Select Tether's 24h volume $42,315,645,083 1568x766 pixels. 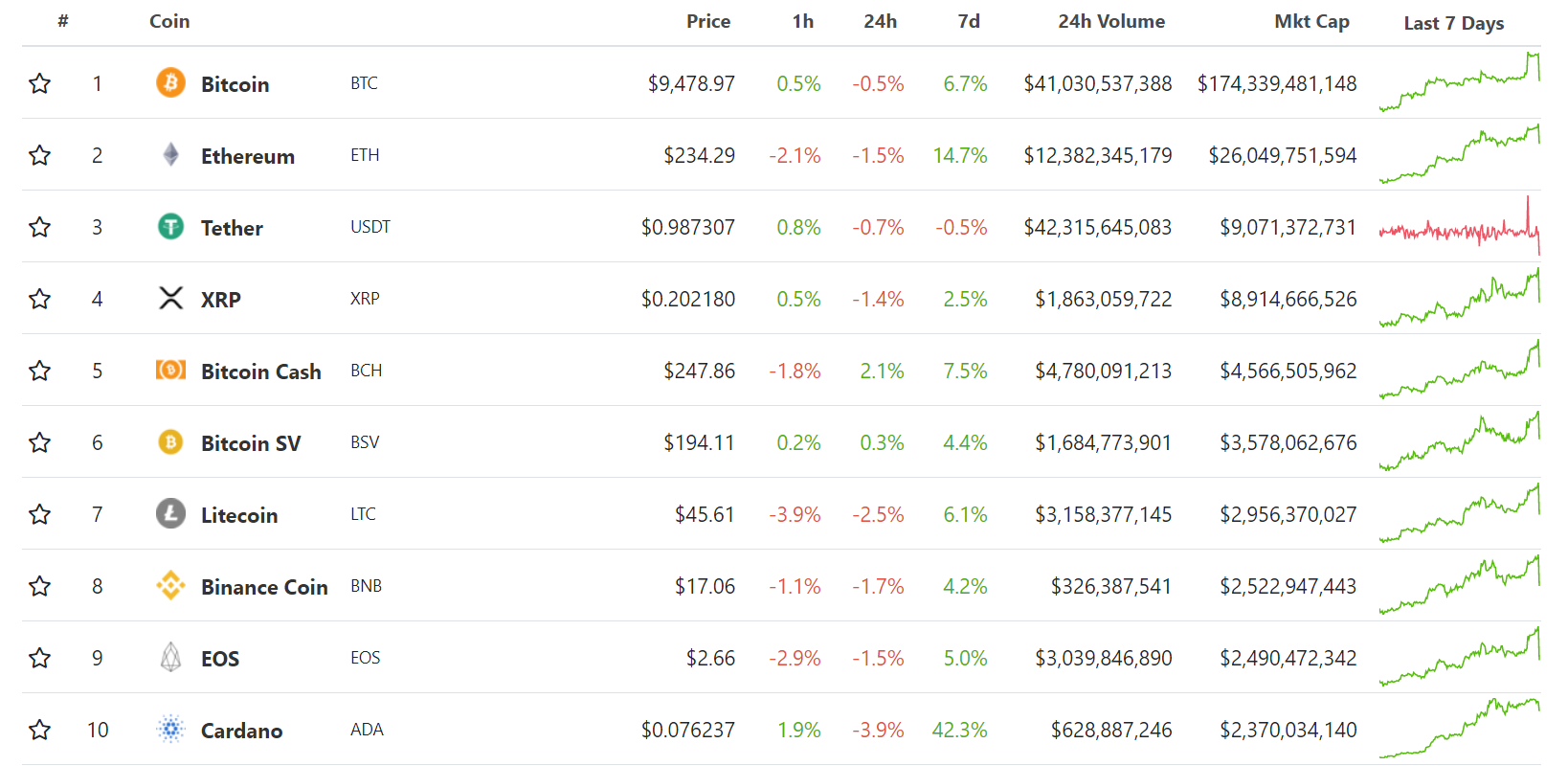[x=1098, y=228]
